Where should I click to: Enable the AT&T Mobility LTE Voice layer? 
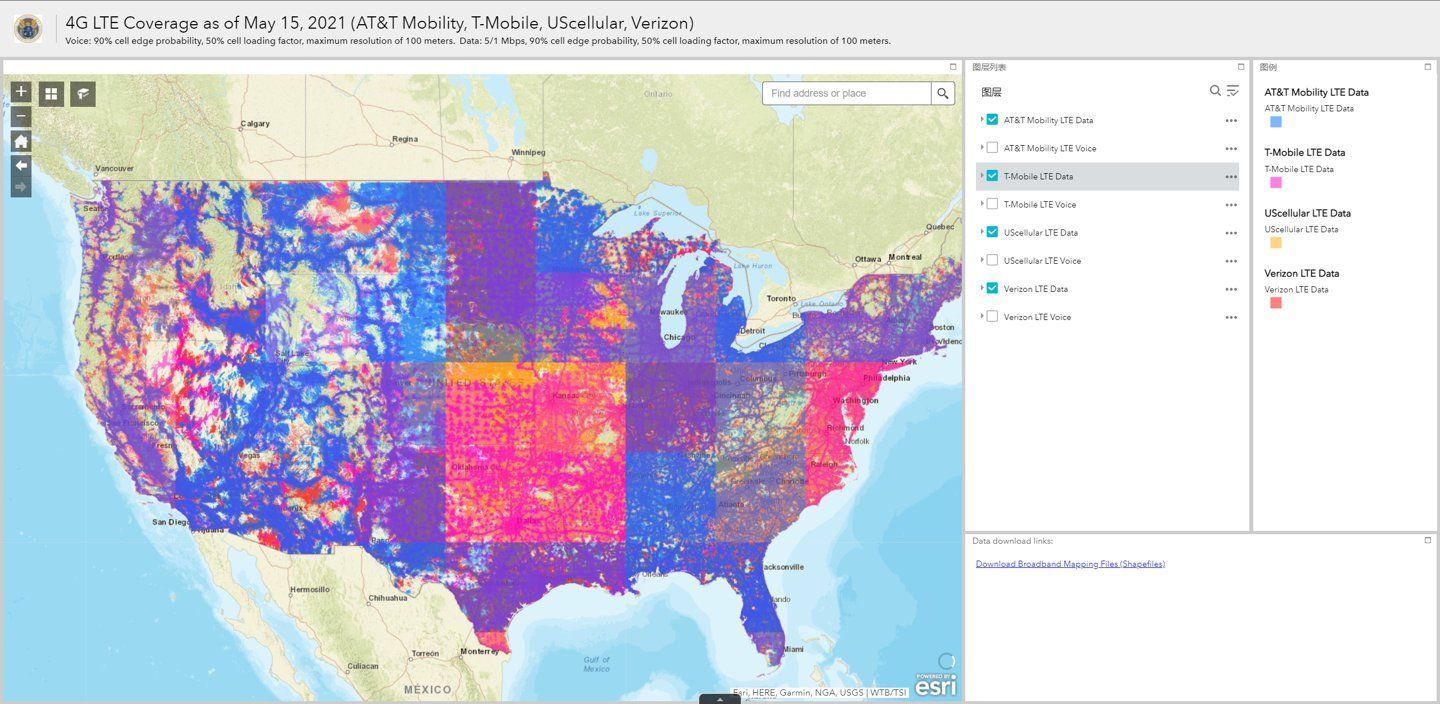click(x=992, y=148)
